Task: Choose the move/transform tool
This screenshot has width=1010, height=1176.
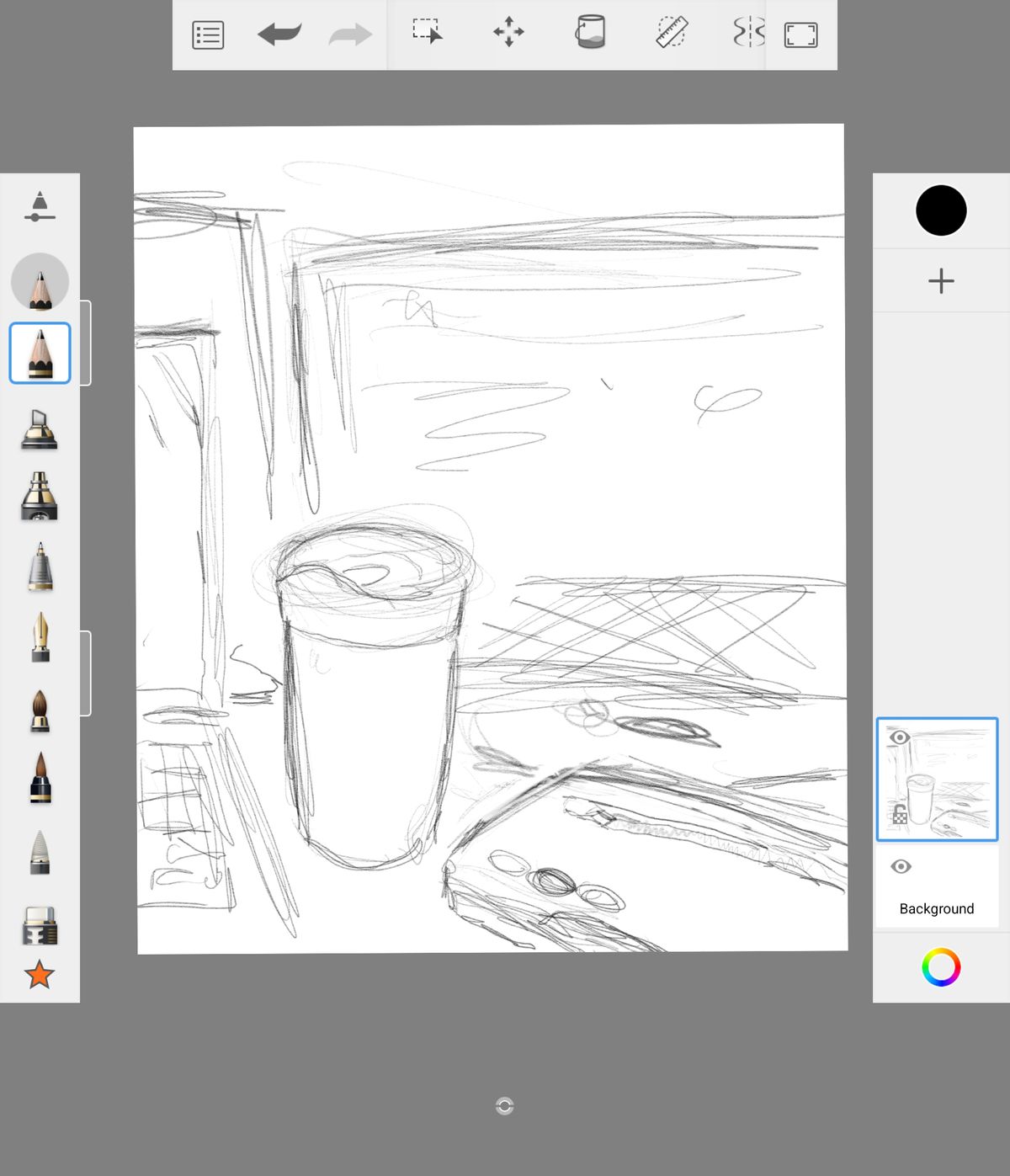Action: click(x=508, y=33)
